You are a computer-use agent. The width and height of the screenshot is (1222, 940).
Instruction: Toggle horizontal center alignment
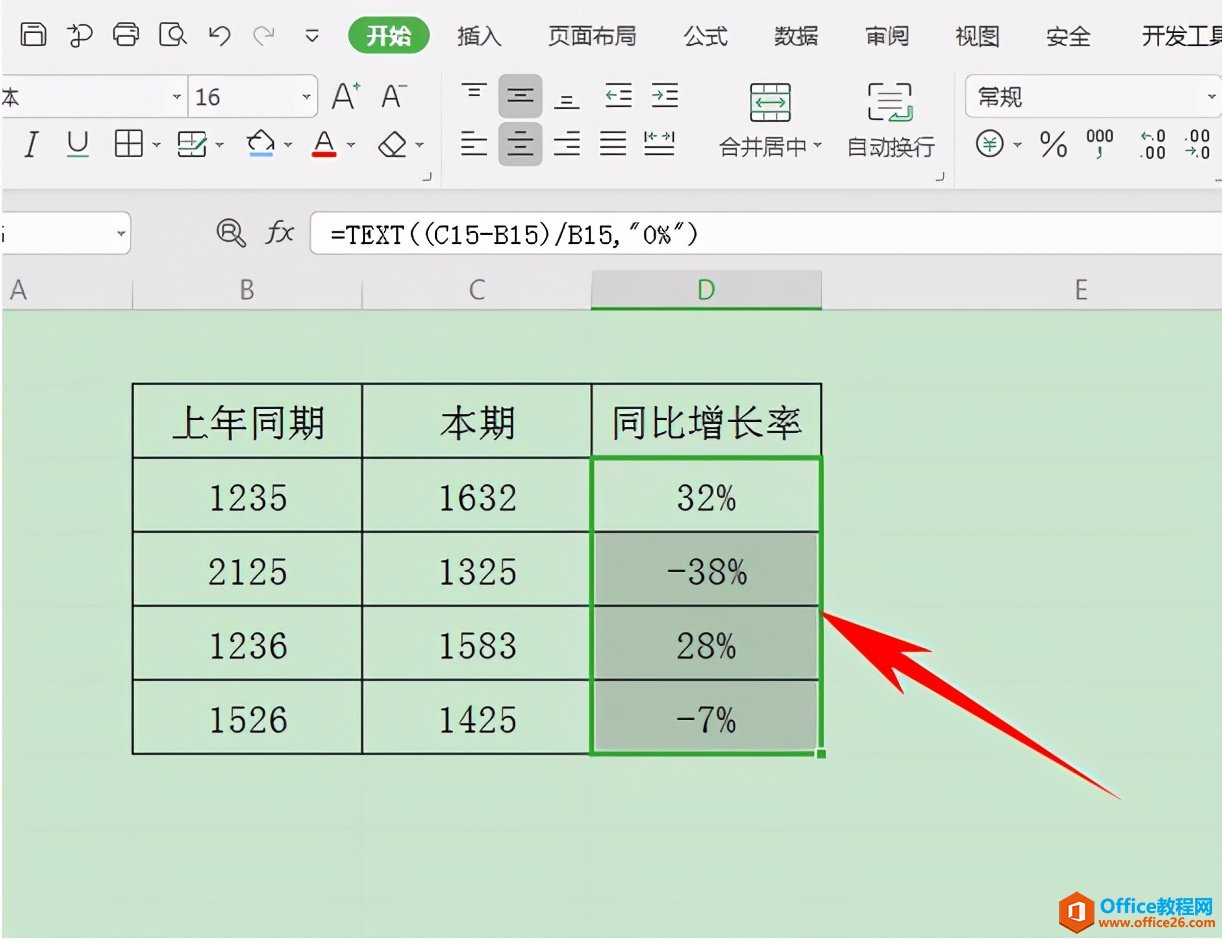(520, 145)
